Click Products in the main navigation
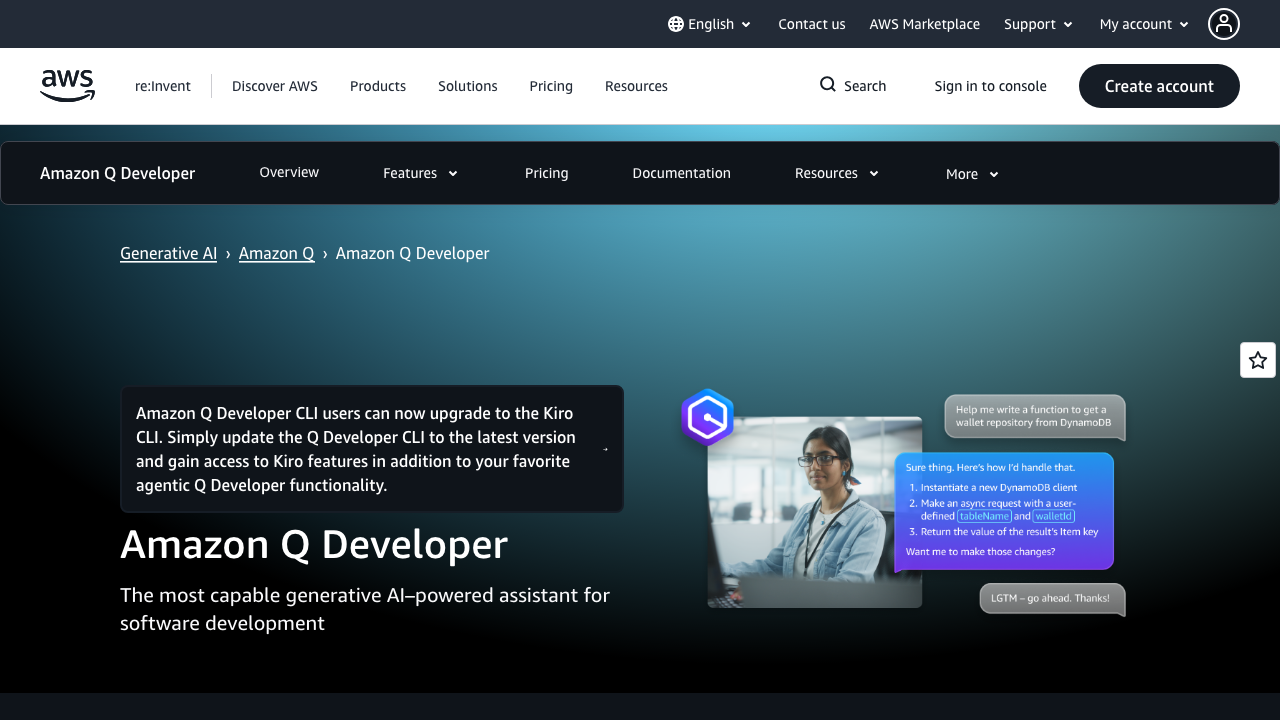 [377, 86]
